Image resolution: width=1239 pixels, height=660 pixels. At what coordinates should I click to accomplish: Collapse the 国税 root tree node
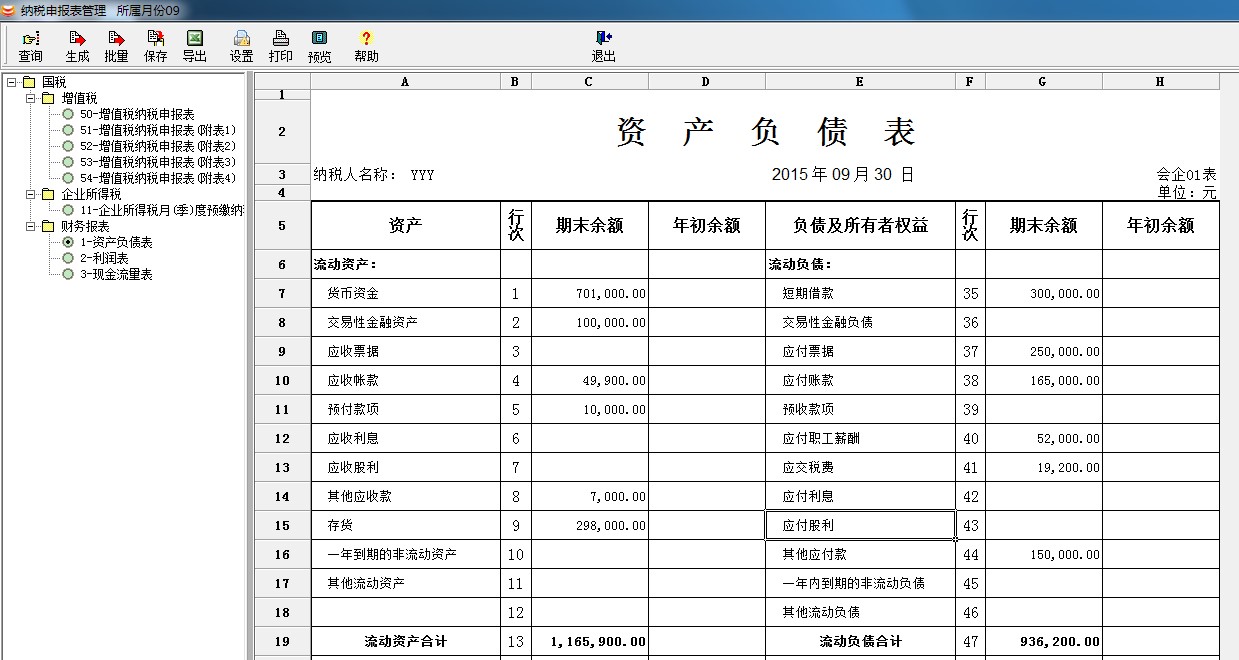click(x=11, y=82)
